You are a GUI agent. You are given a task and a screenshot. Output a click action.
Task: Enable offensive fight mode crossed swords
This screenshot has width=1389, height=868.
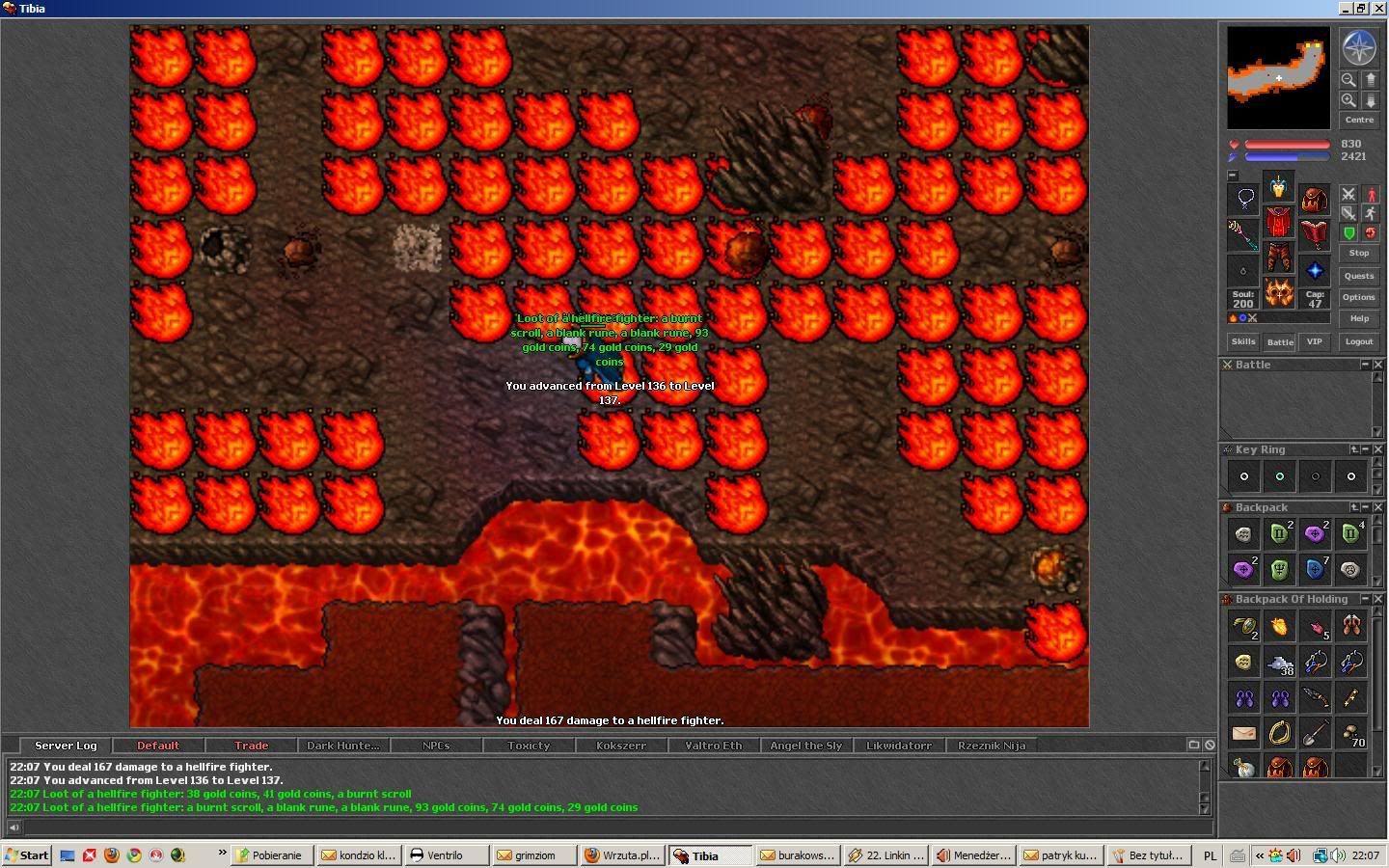pyautogui.click(x=1348, y=194)
